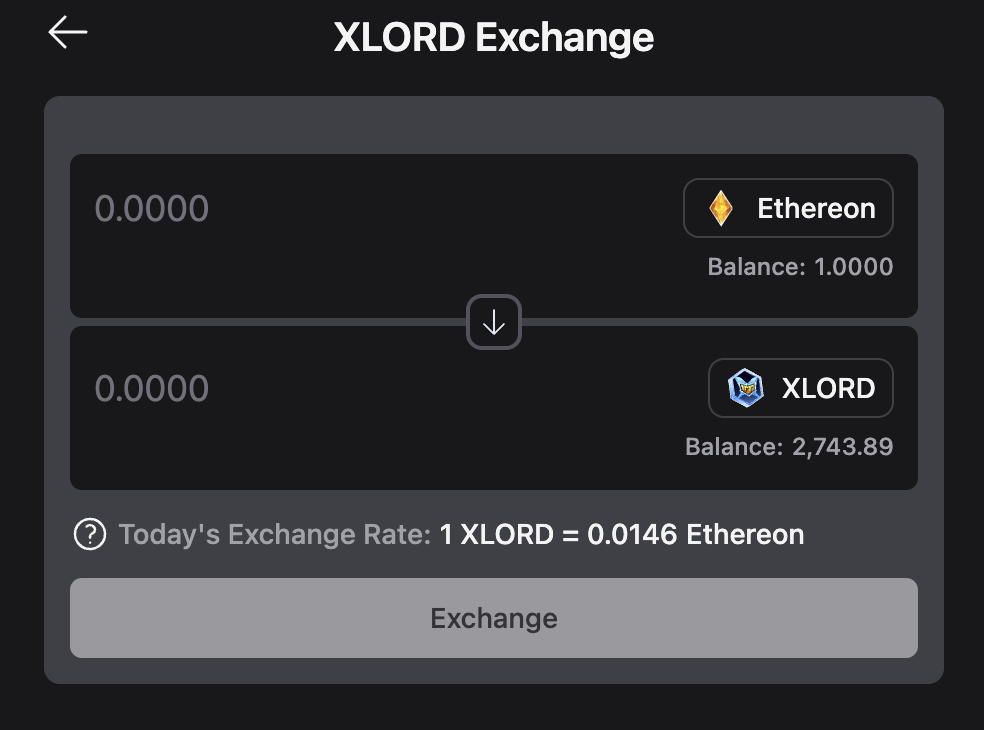Image resolution: width=984 pixels, height=730 pixels.
Task: Open the Ethereon currency selector
Action: coord(788,208)
